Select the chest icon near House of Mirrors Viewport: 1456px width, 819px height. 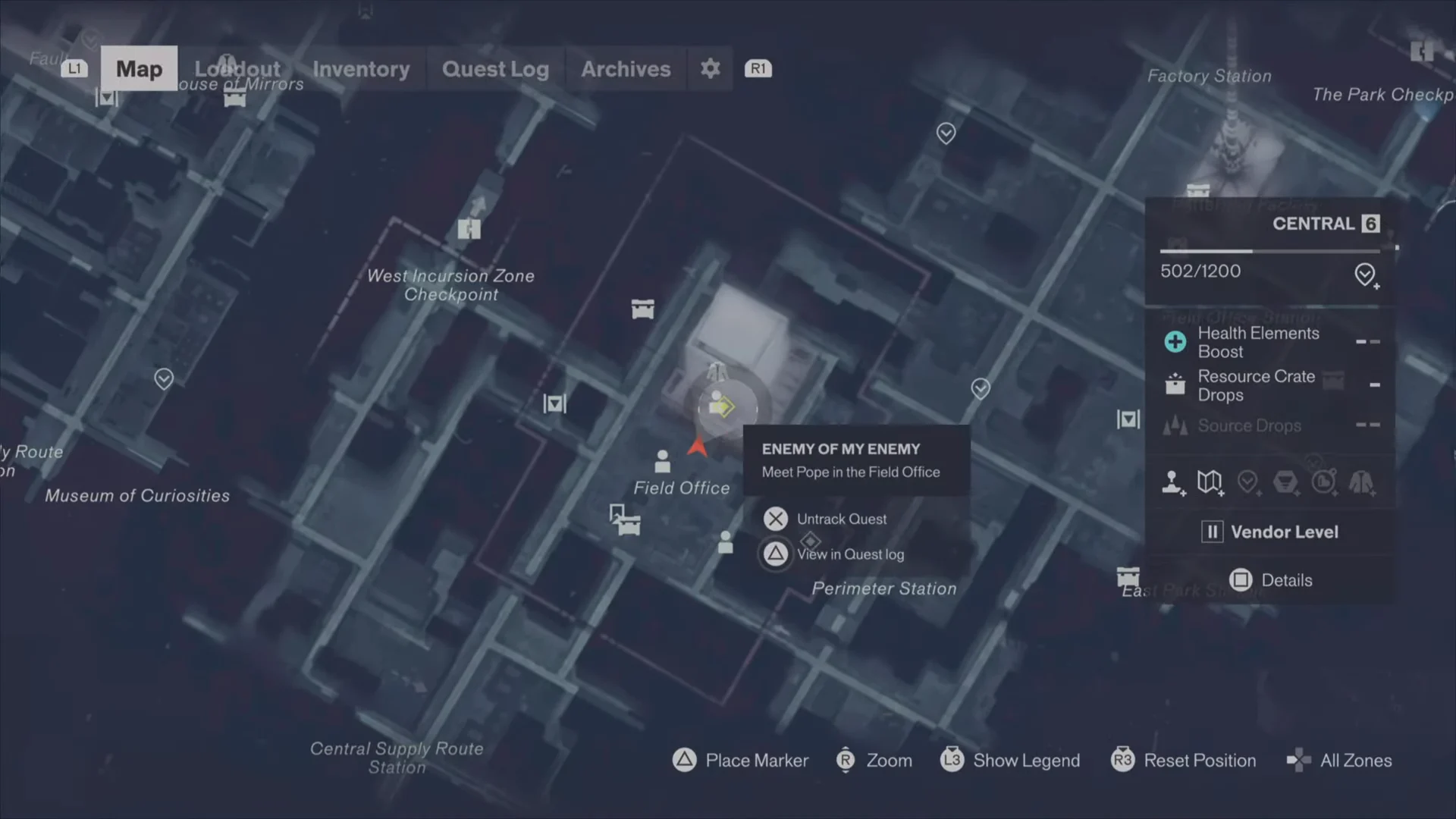click(x=235, y=99)
